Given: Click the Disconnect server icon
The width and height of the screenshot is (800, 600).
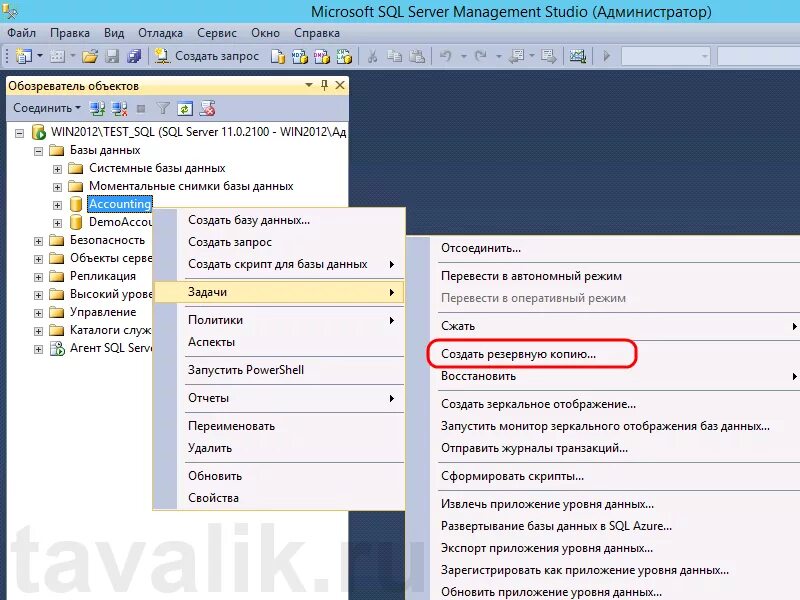Looking at the screenshot, I should point(119,108).
